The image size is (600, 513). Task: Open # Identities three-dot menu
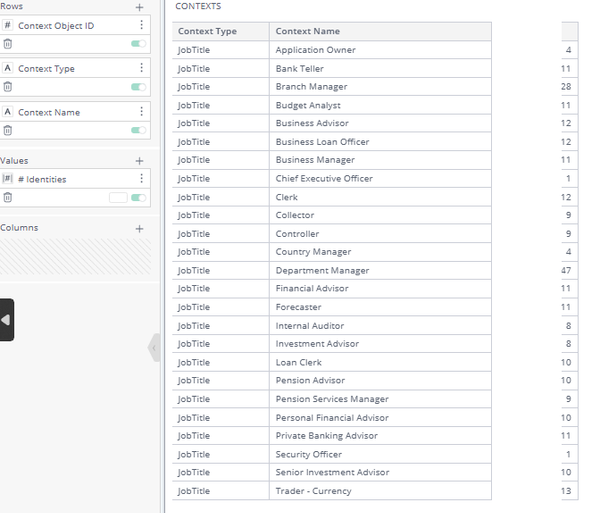(141, 179)
